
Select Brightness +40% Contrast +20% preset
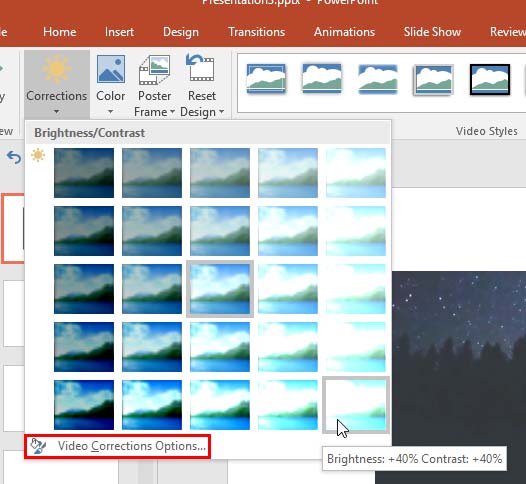[356, 347]
